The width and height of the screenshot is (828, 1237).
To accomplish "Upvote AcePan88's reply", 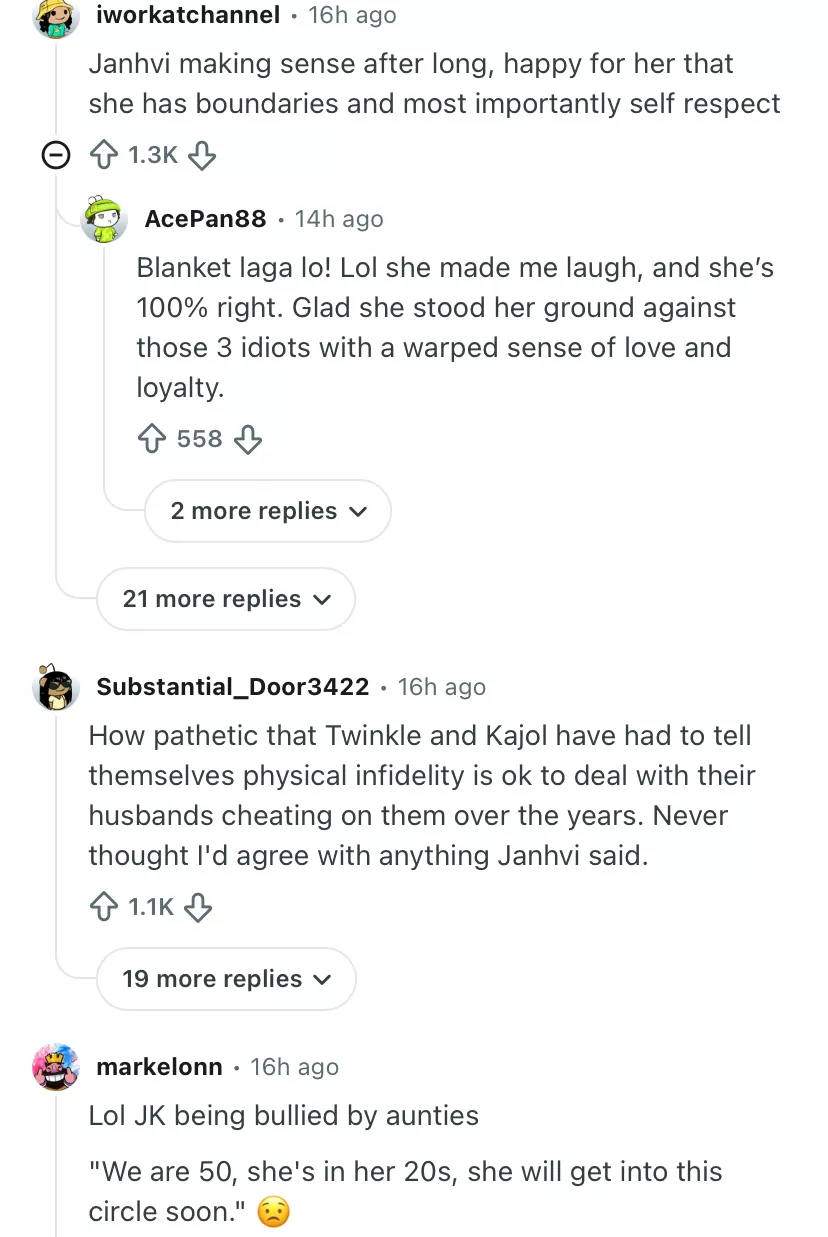I will 152,439.
